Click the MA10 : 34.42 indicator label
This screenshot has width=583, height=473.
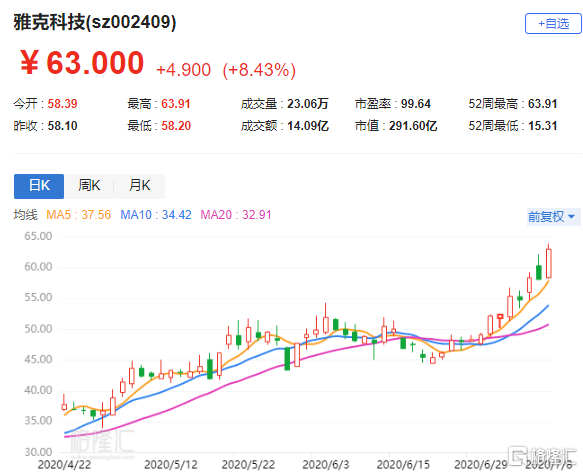pos(156,215)
